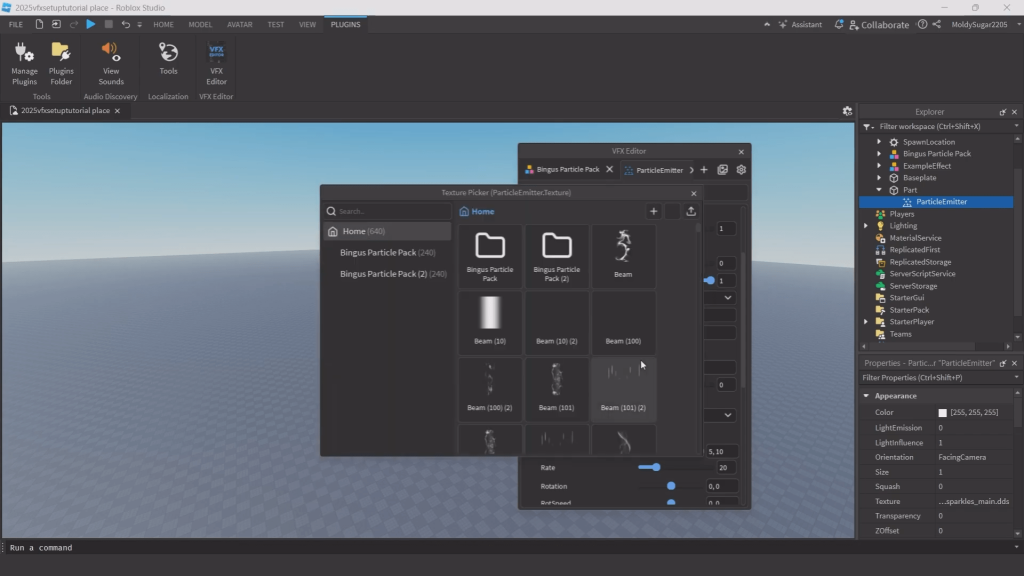Click the search box in Texture Picker
The height and width of the screenshot is (576, 1024).
pos(388,211)
